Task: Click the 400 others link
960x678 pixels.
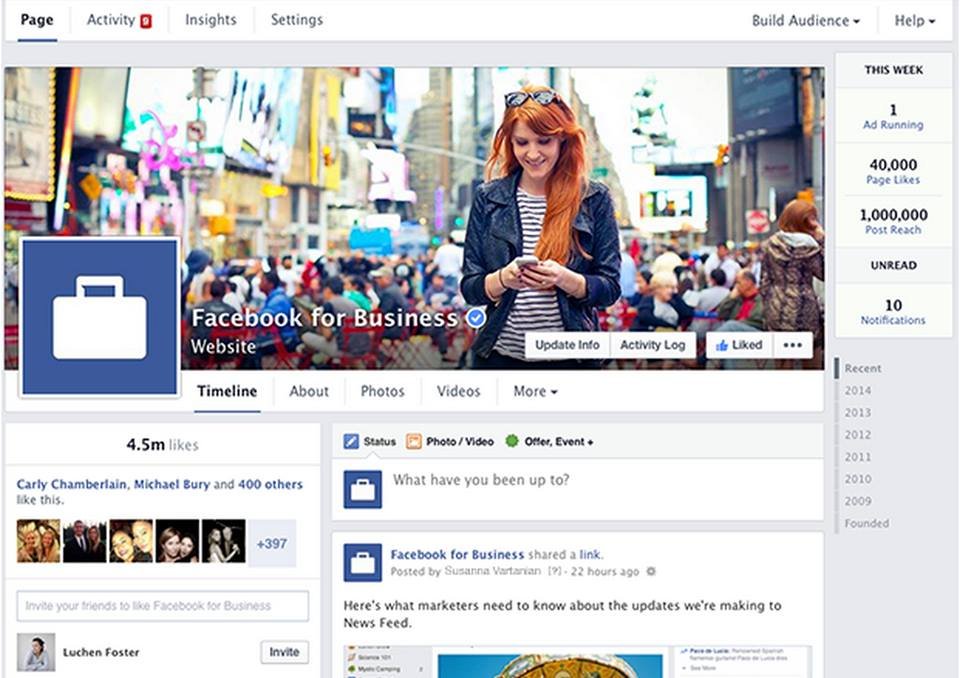Action: pos(270,484)
